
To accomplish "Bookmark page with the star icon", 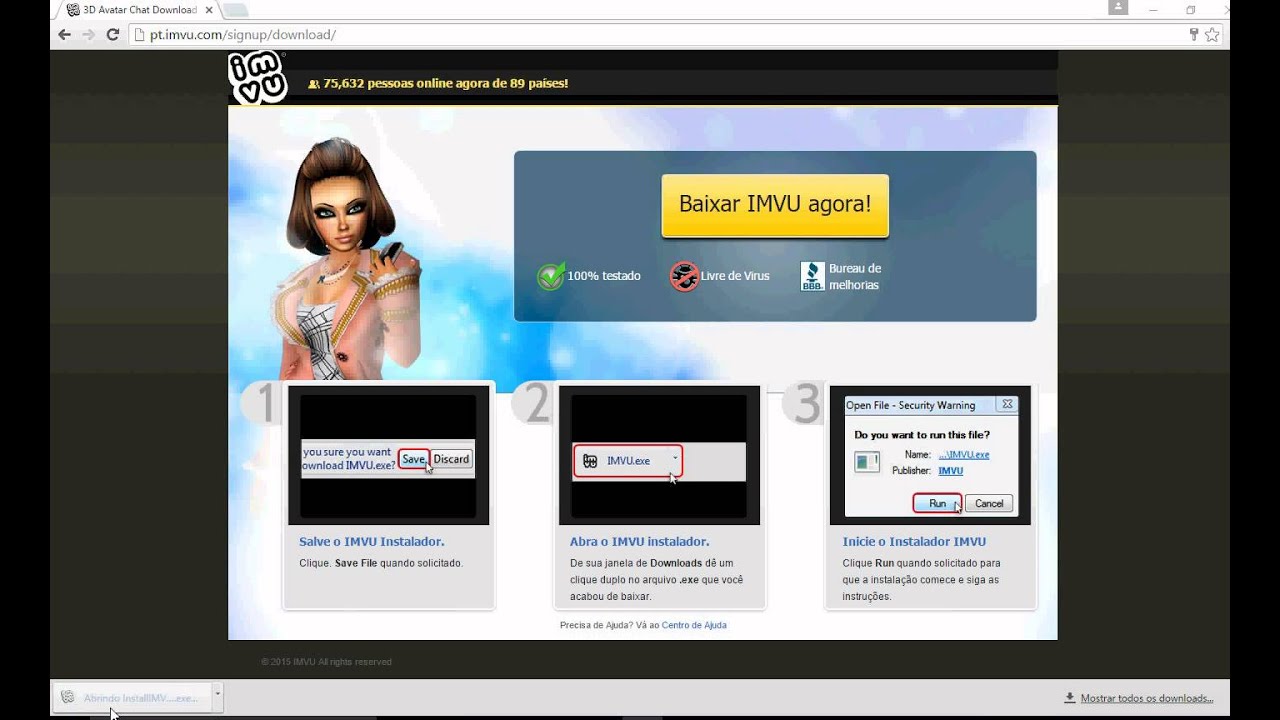I will [1212, 34].
